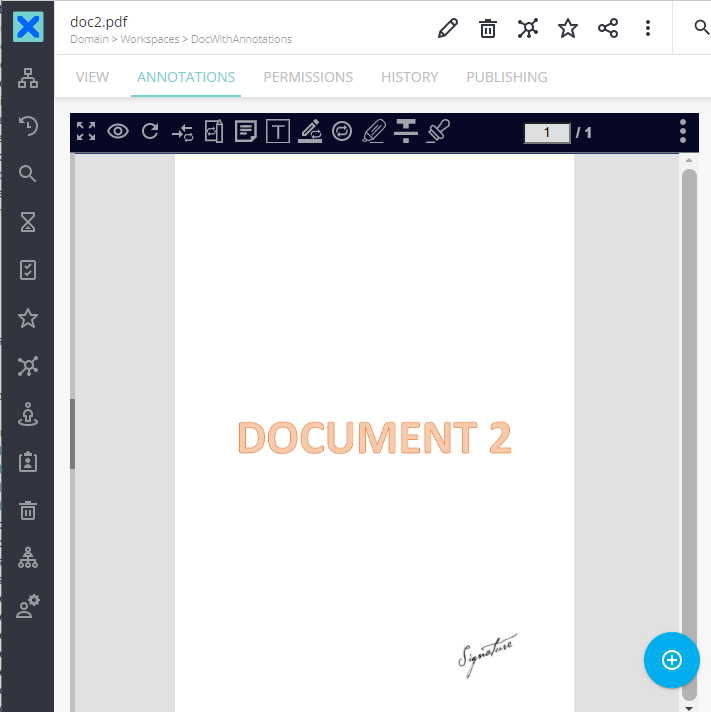Image resolution: width=711 pixels, height=712 pixels.
Task: Switch to the VIEW tab
Action: tap(92, 77)
